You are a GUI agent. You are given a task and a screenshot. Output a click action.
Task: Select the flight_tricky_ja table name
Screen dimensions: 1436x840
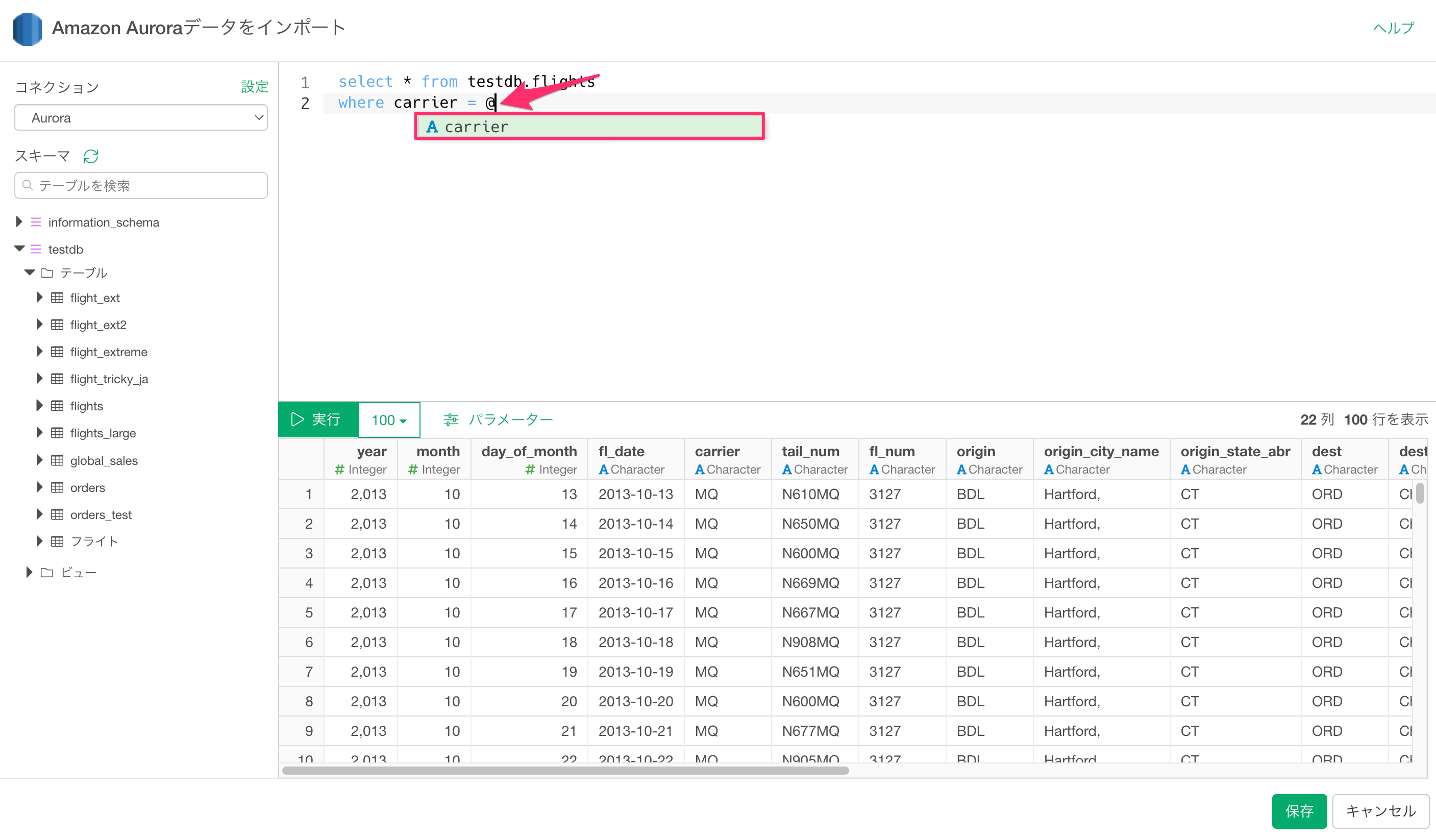(109, 379)
